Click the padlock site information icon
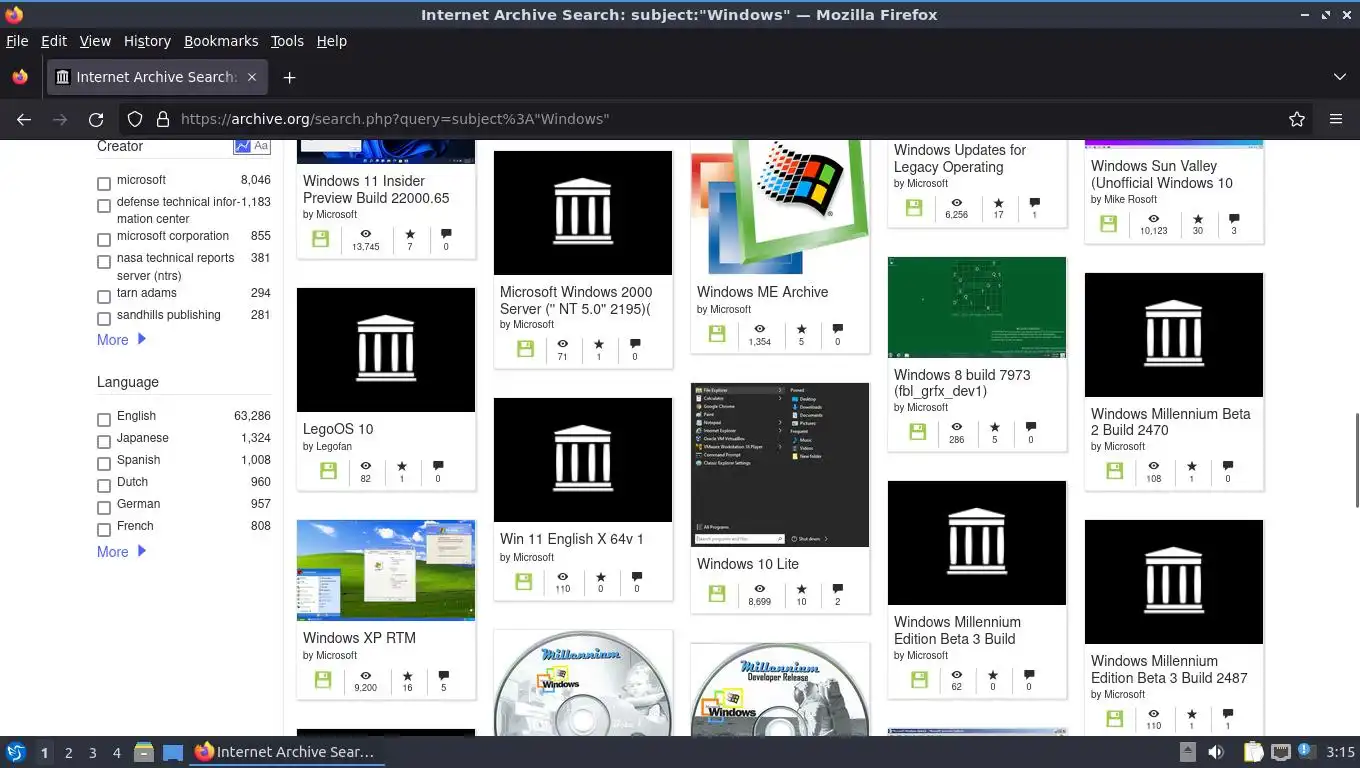Image resolution: width=1360 pixels, height=768 pixels. pos(163,119)
